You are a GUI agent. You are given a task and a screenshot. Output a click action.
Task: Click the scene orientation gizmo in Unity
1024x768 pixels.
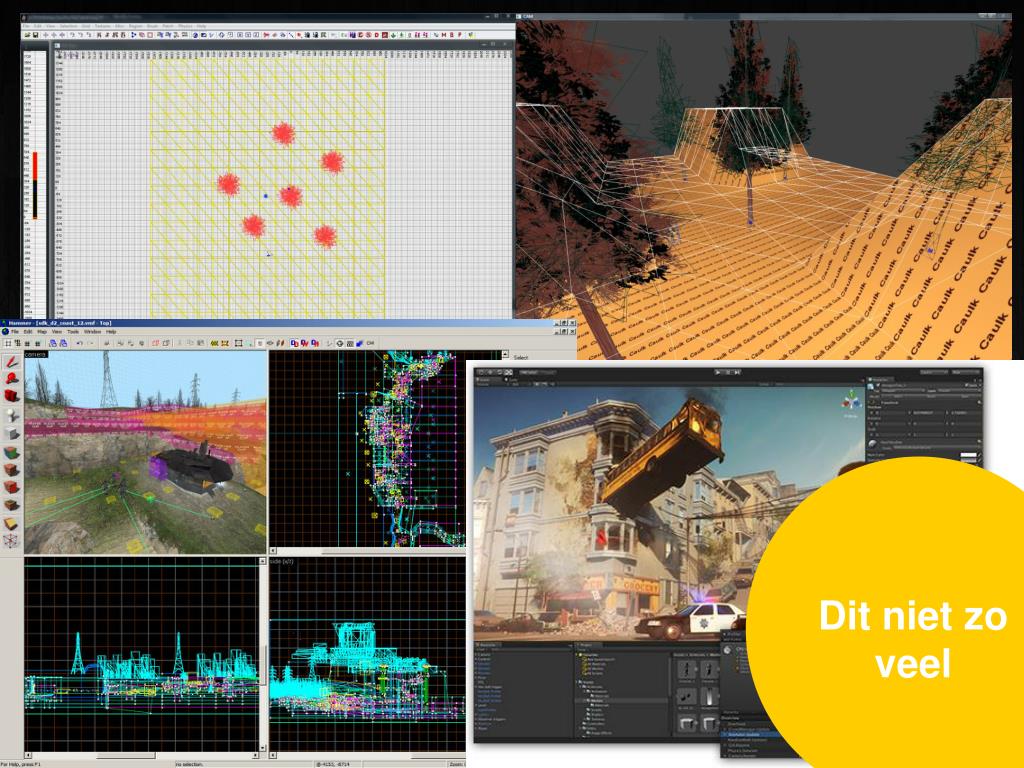pos(851,401)
